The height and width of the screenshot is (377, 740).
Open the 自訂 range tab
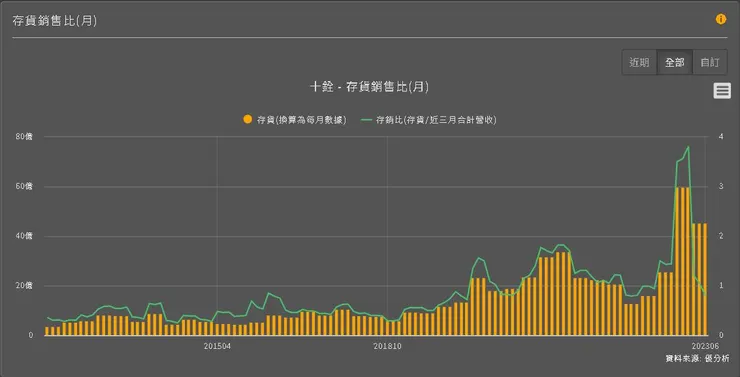click(x=710, y=62)
